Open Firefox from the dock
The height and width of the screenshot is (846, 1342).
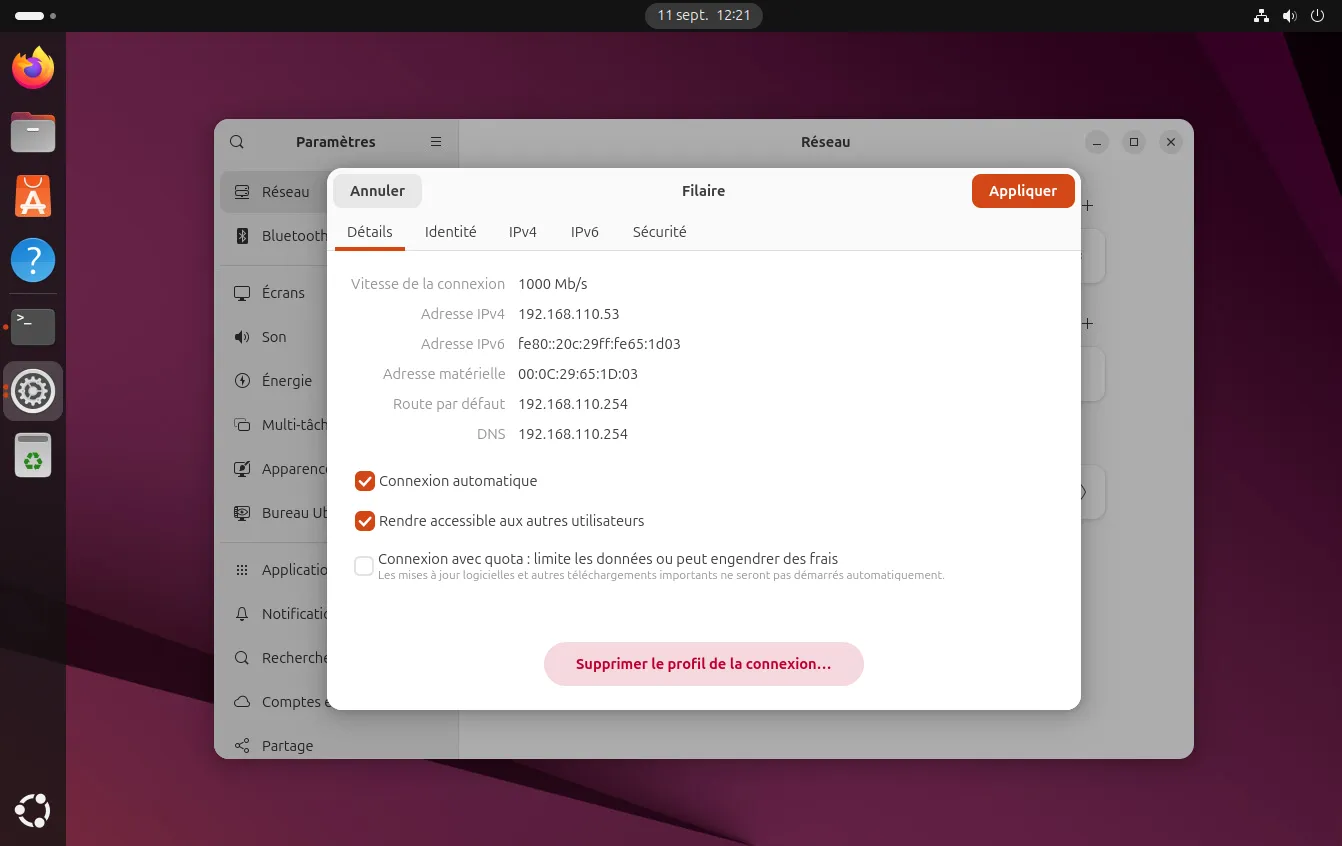point(33,68)
